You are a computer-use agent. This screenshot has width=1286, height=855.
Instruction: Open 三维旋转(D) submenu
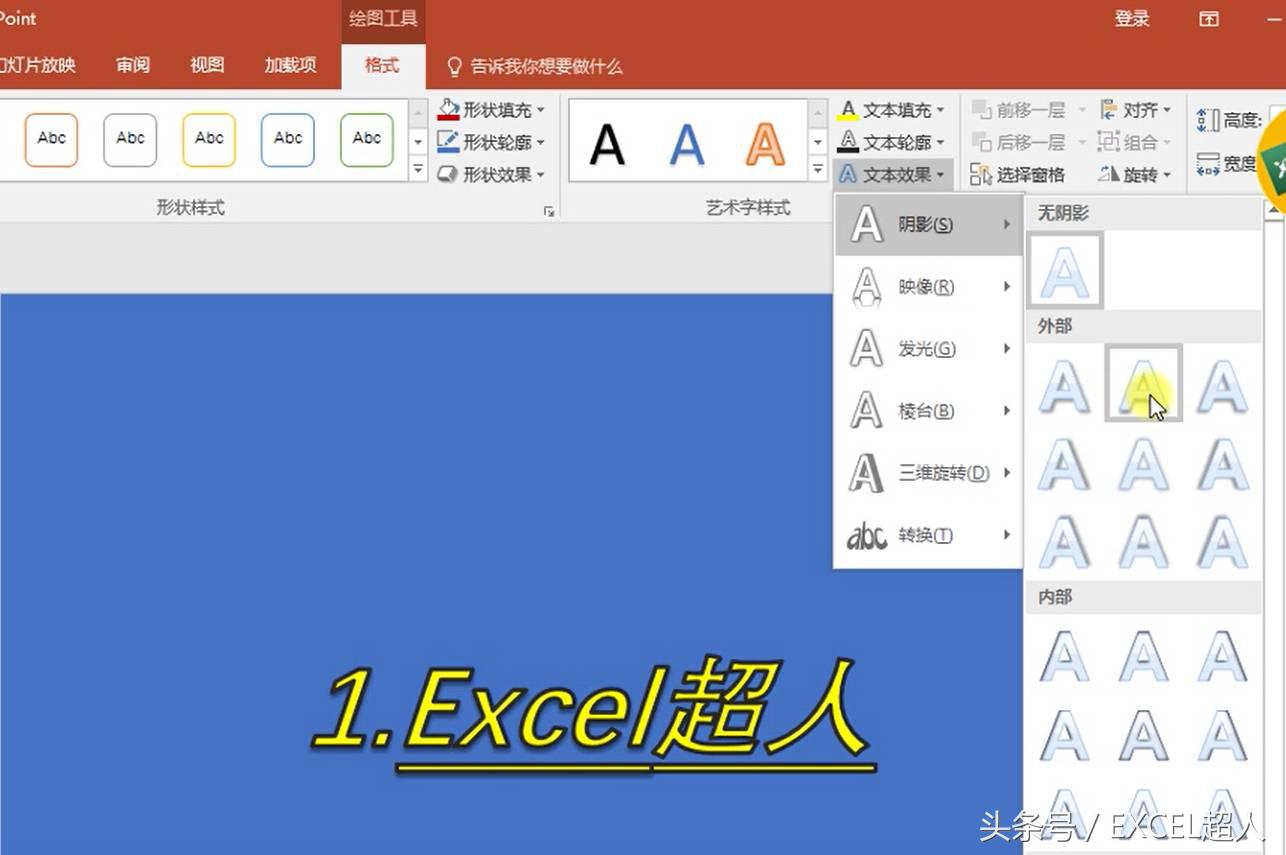(928, 473)
